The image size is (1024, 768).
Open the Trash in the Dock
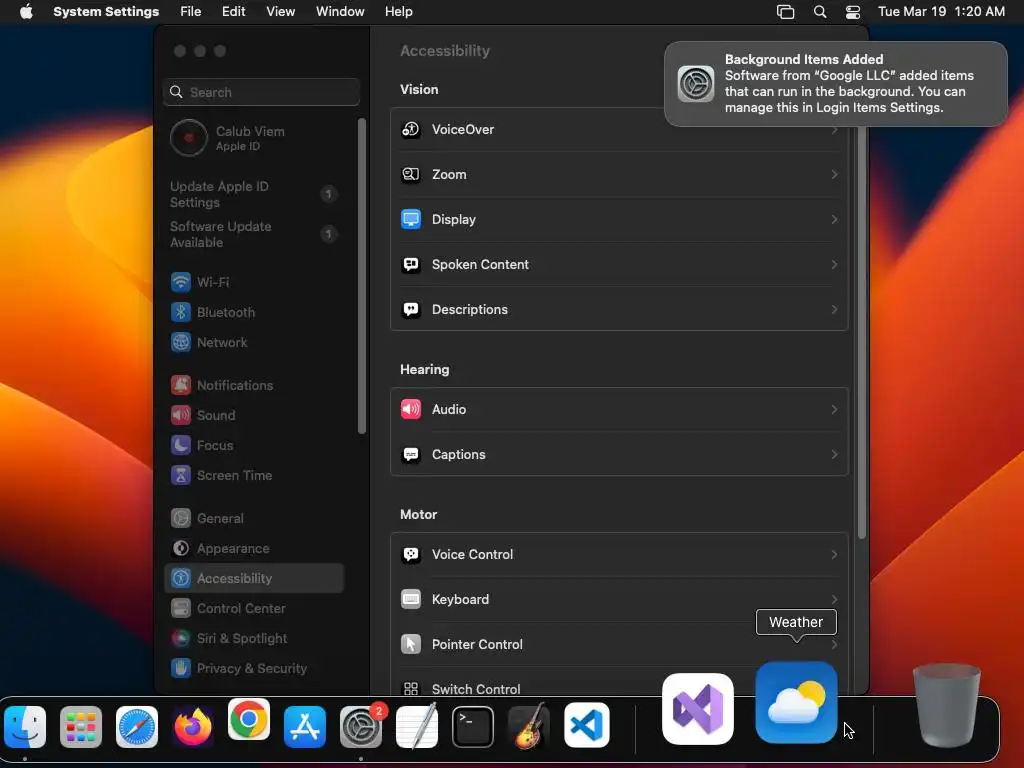946,705
